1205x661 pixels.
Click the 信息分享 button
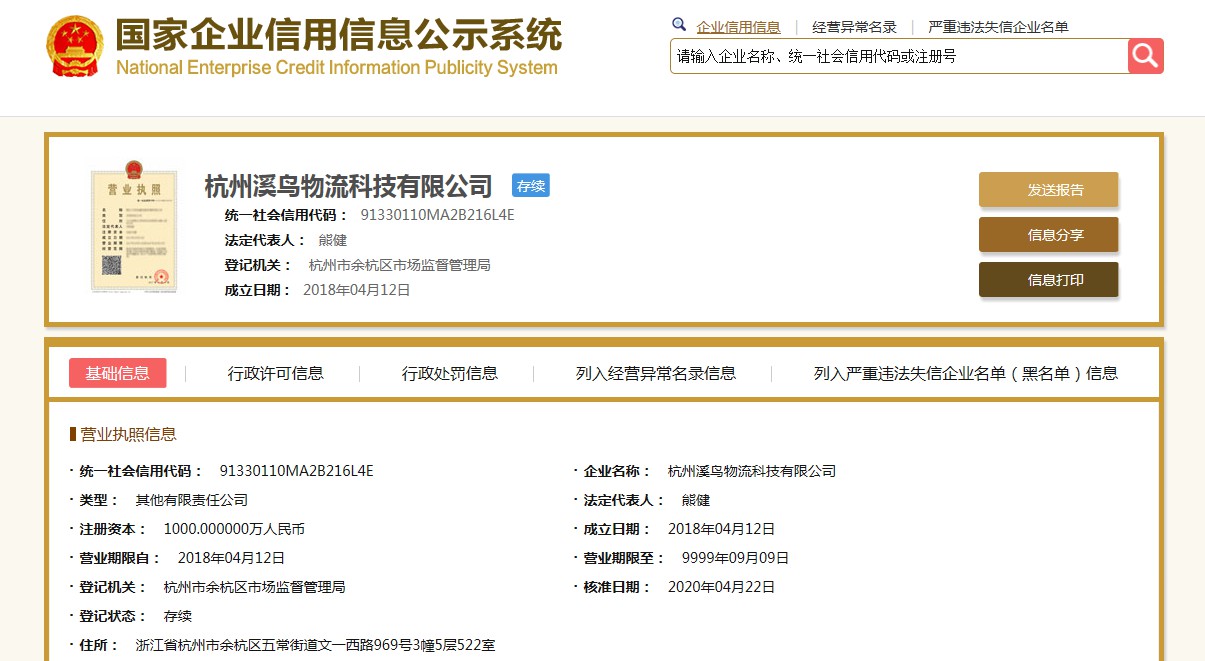pos(1049,235)
